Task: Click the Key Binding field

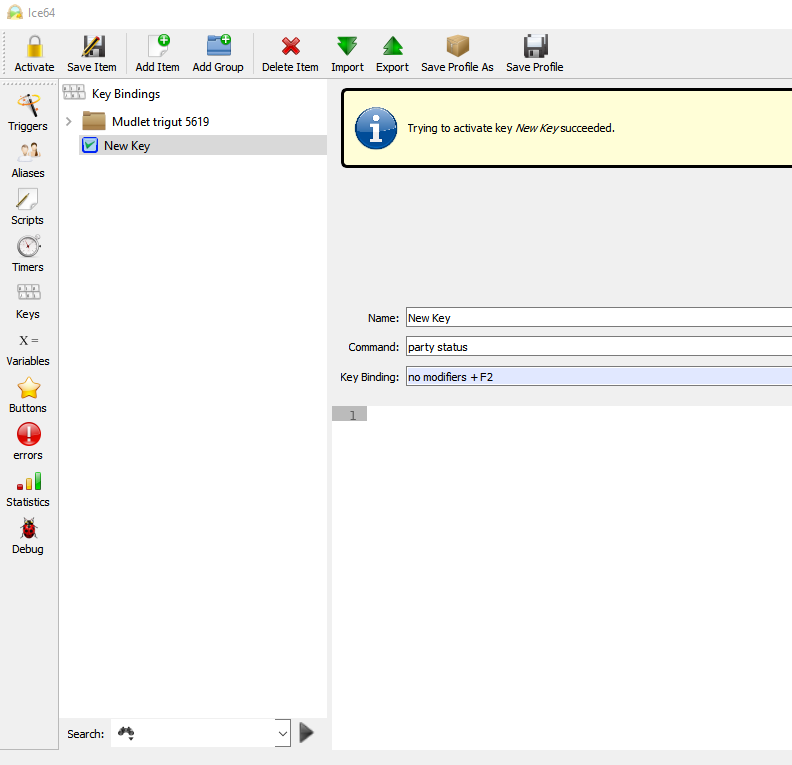Action: click(598, 377)
